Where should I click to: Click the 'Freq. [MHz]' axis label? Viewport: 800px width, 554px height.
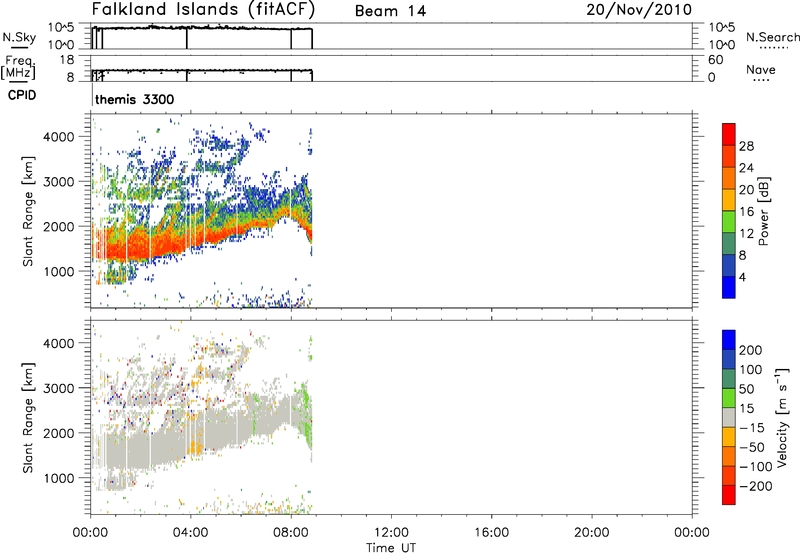click(x=18, y=68)
